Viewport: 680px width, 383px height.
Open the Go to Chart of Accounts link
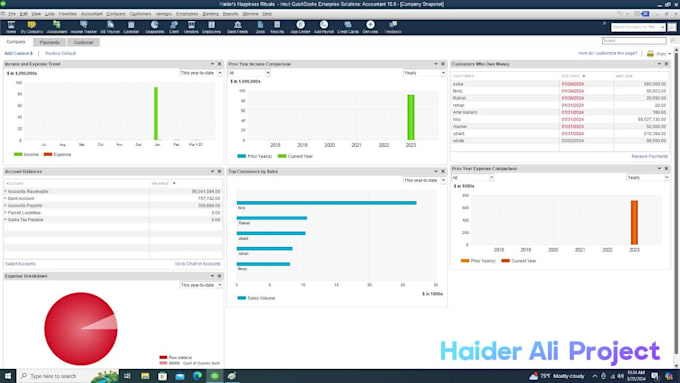[x=197, y=264]
